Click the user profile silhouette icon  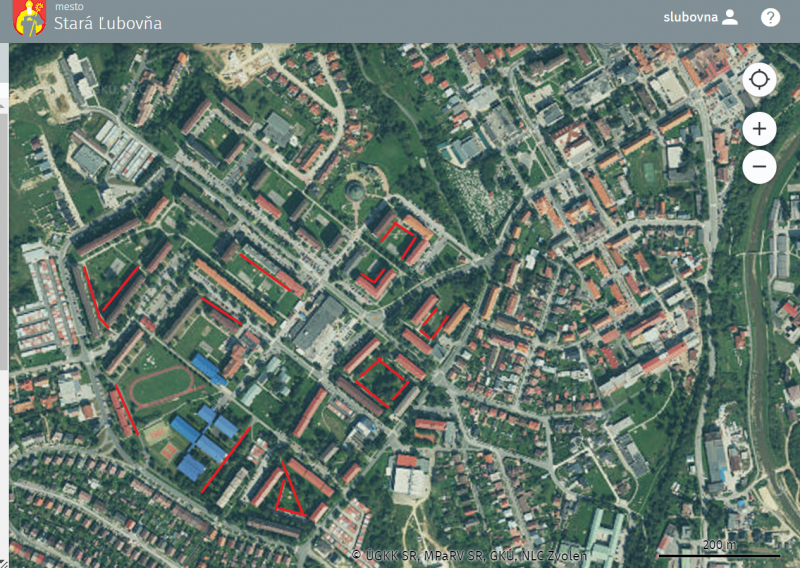tap(730, 17)
